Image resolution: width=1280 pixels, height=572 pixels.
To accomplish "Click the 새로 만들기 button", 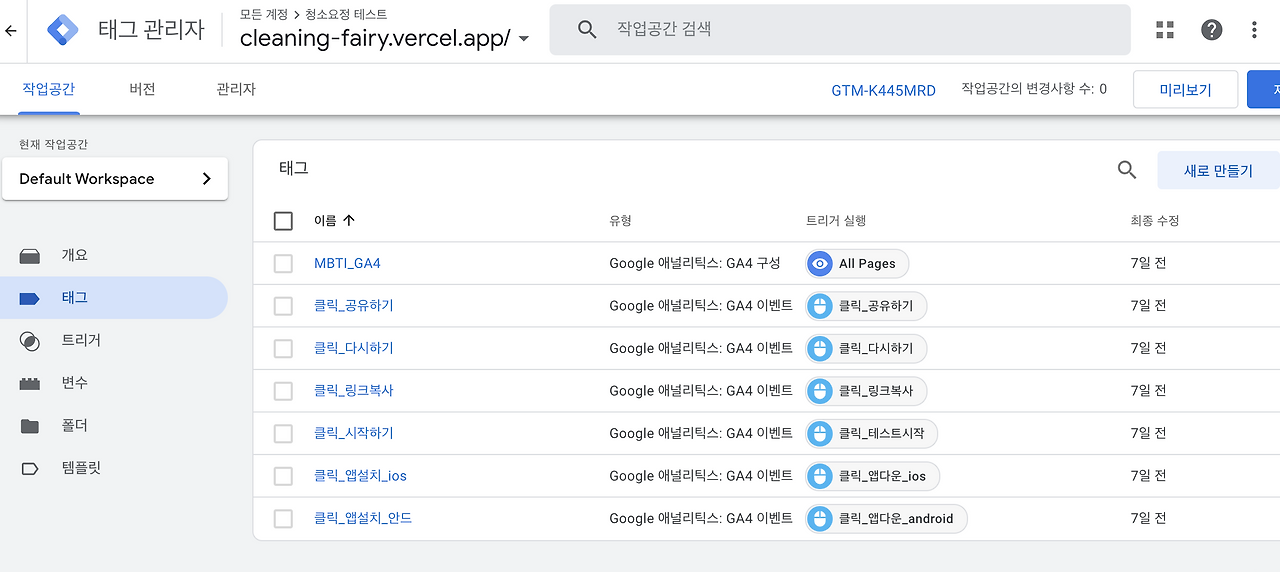I will coord(1218,171).
